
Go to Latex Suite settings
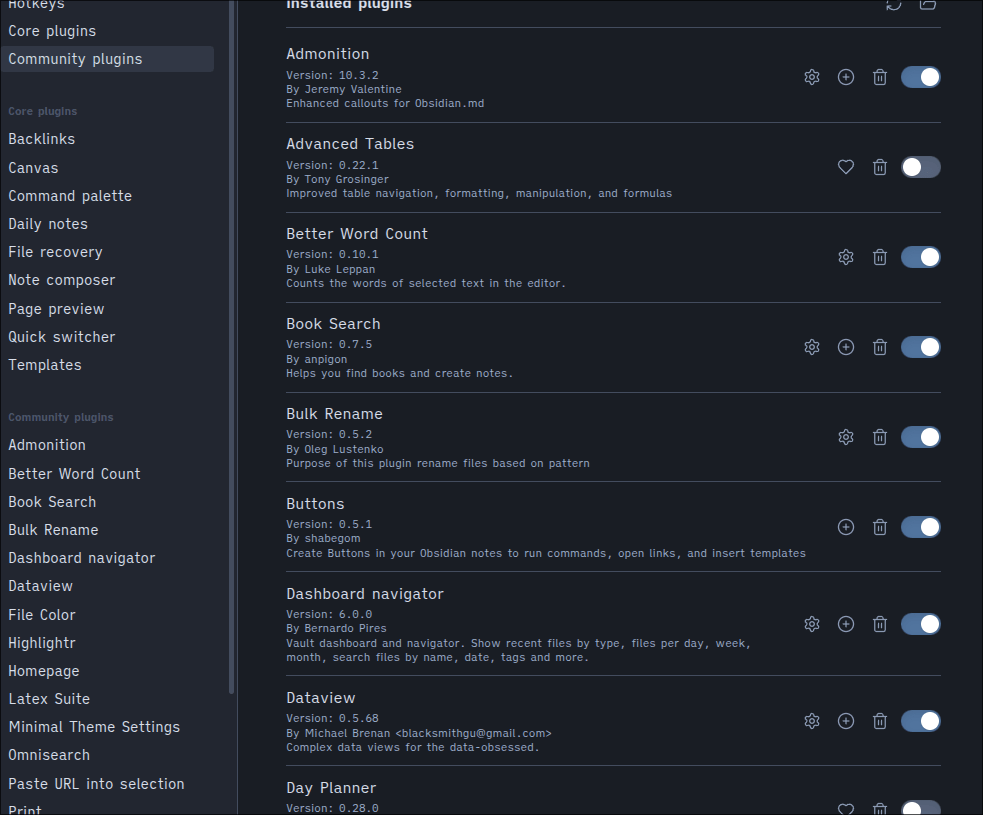point(49,699)
